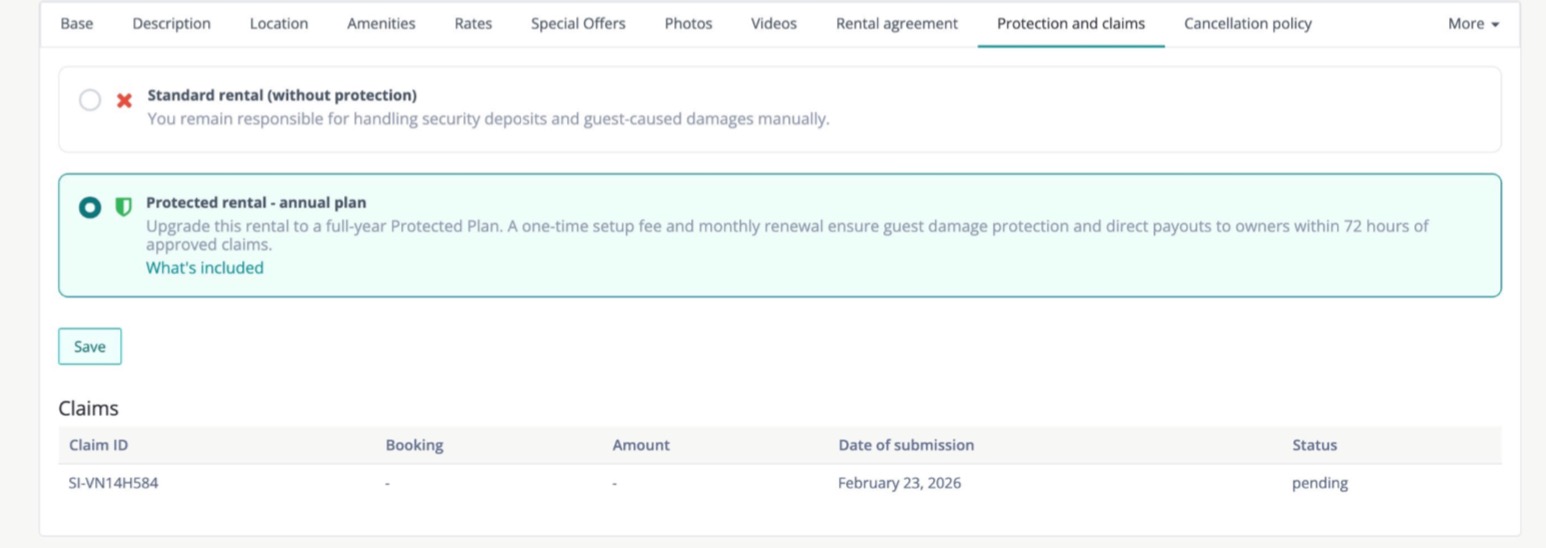Open the Base tab

tap(77, 24)
